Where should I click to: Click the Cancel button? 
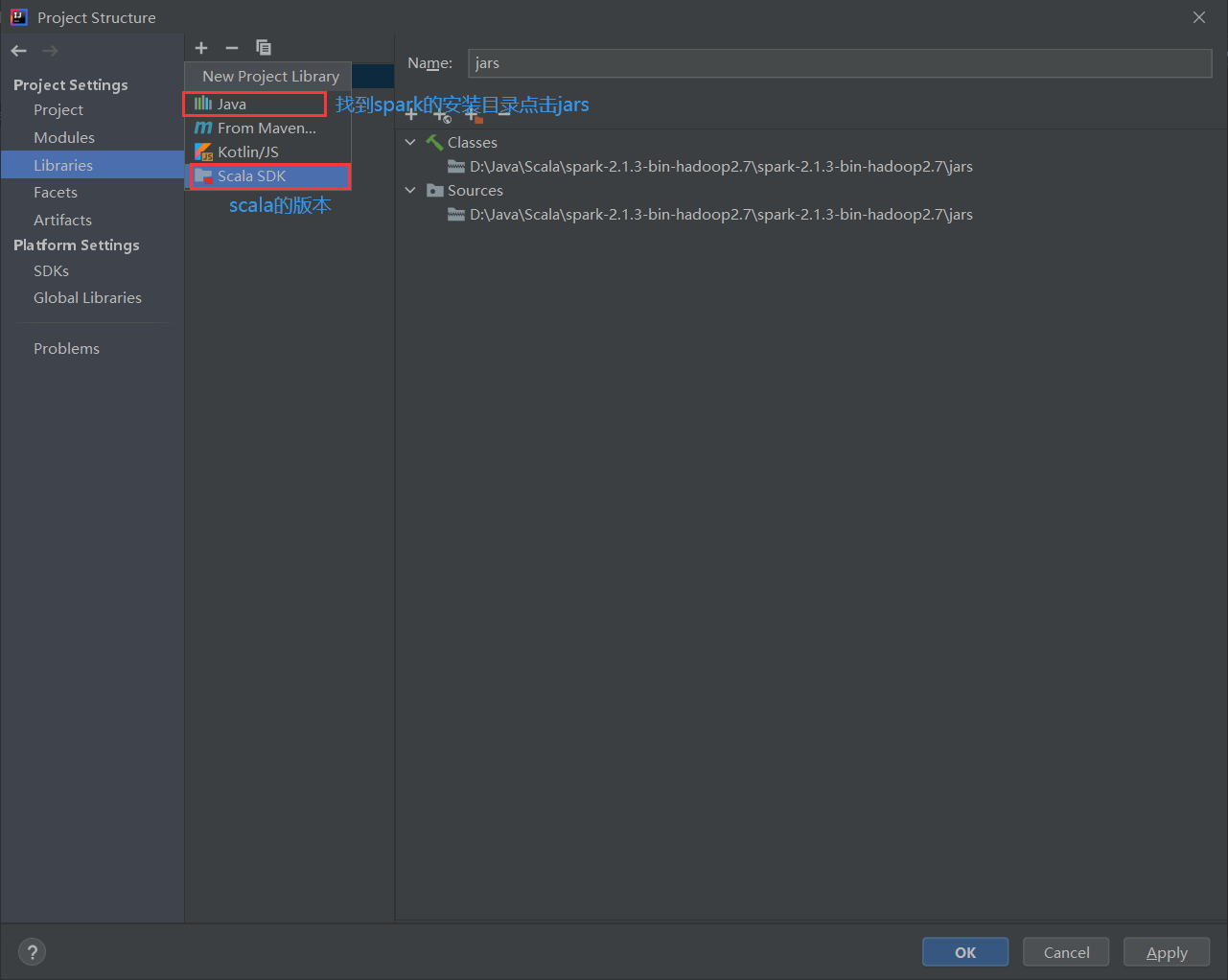1066,952
